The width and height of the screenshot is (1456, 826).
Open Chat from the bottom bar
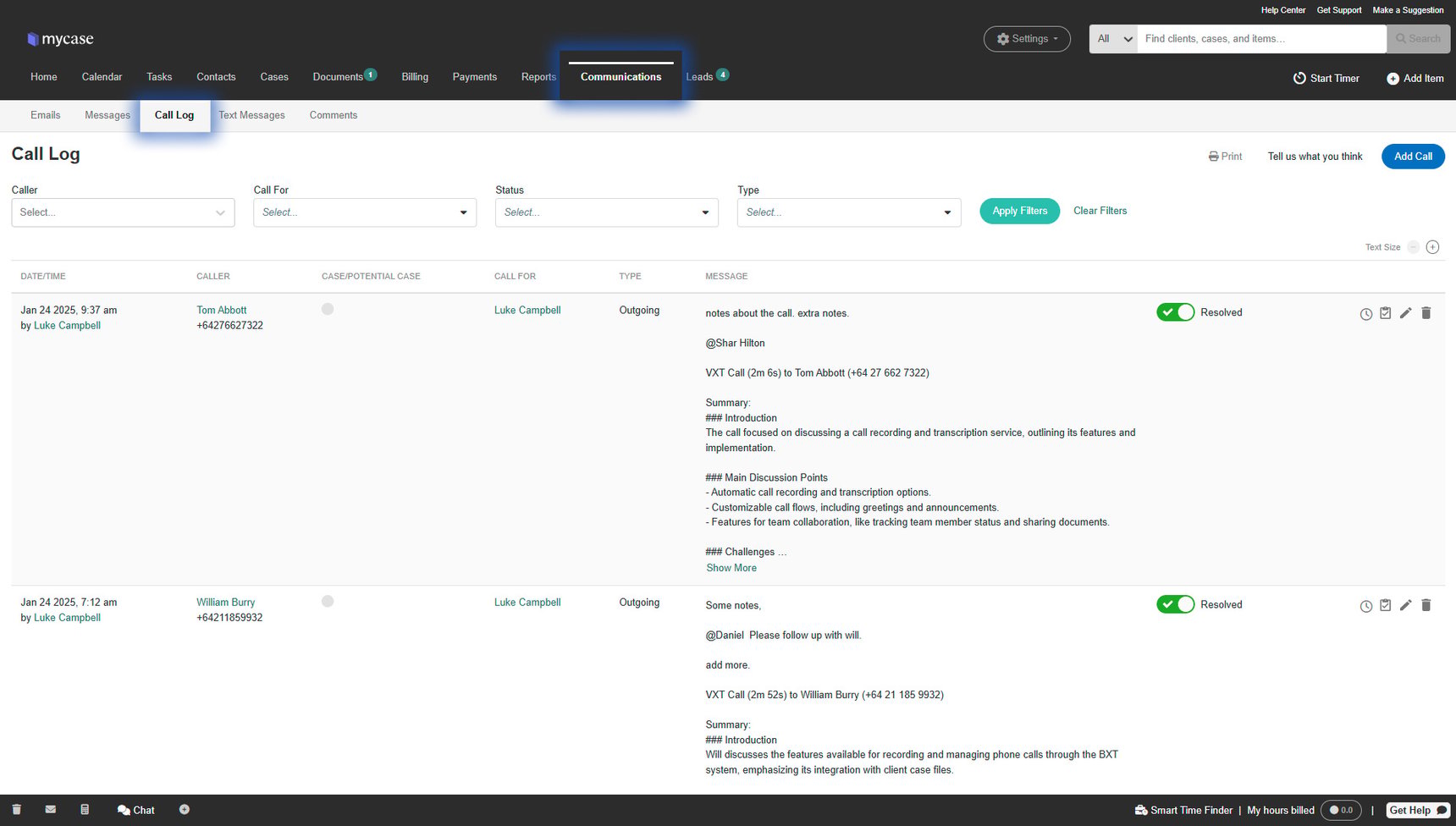coord(135,810)
